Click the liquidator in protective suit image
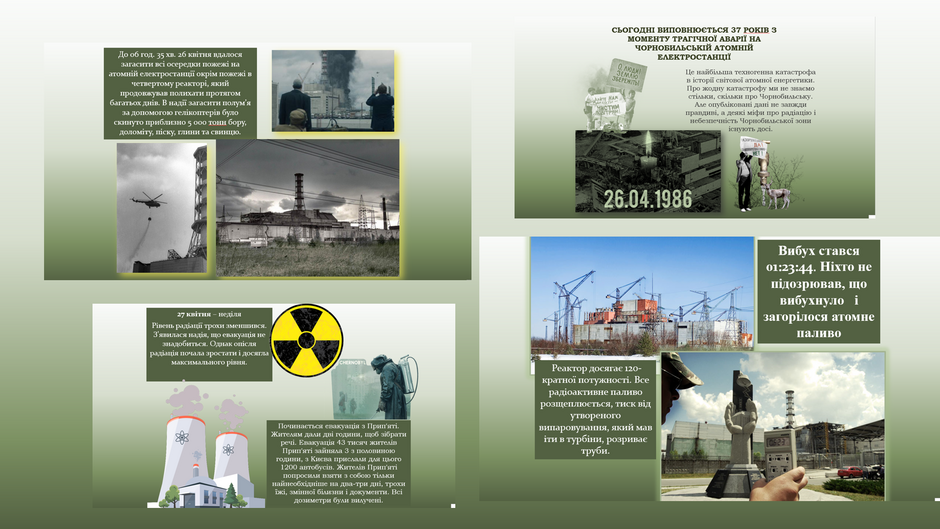Image resolution: width=940 pixels, height=529 pixels. pyautogui.click(x=375, y=387)
